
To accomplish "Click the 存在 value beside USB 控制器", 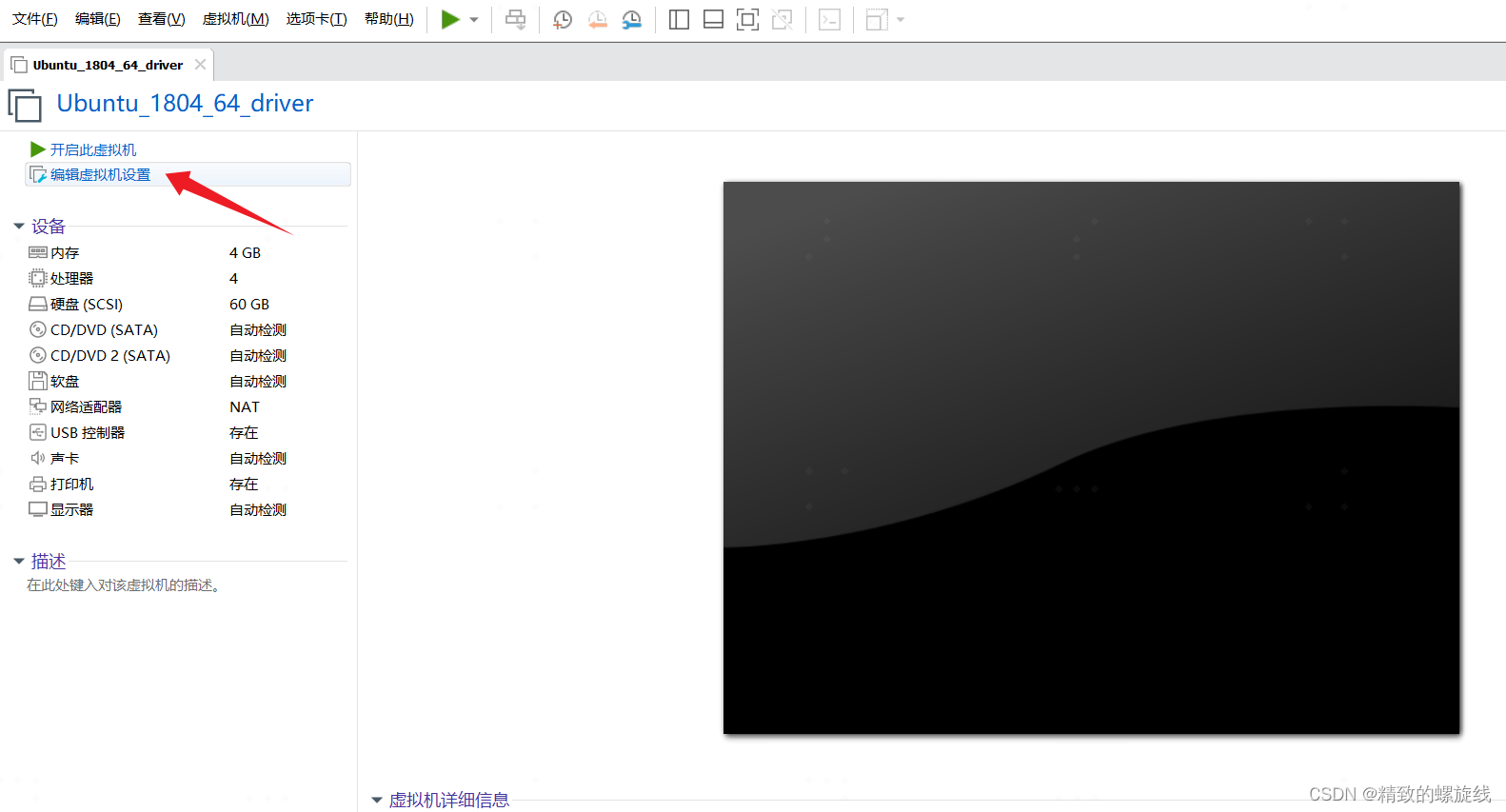I will coord(244,432).
